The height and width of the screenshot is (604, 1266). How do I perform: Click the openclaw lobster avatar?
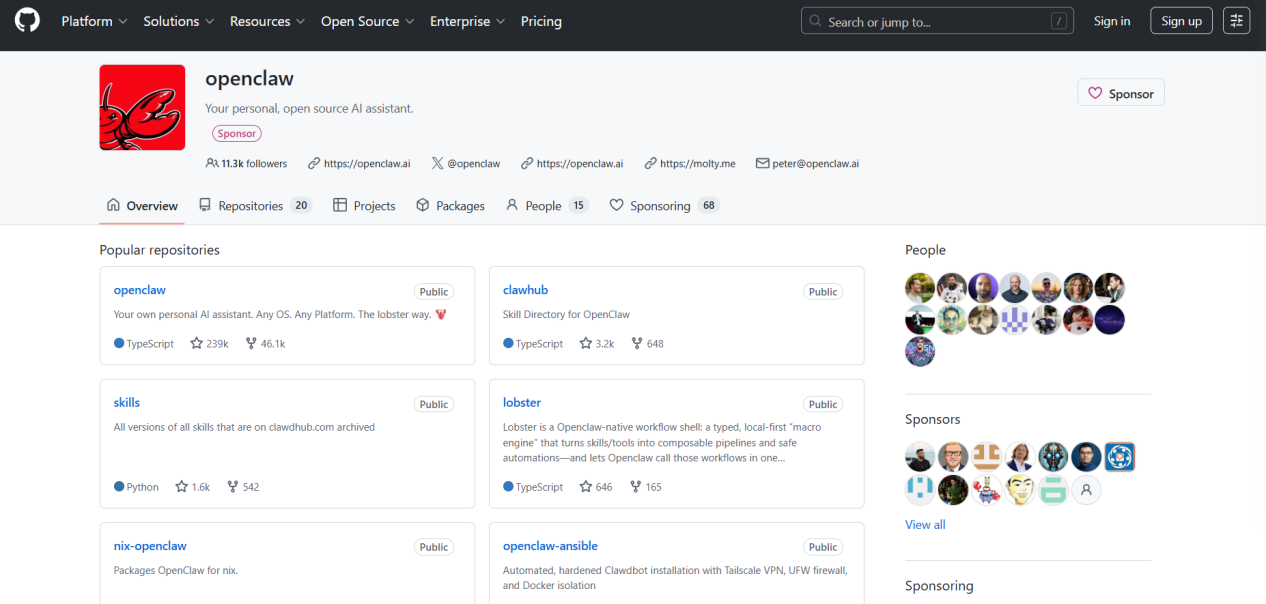pos(142,108)
